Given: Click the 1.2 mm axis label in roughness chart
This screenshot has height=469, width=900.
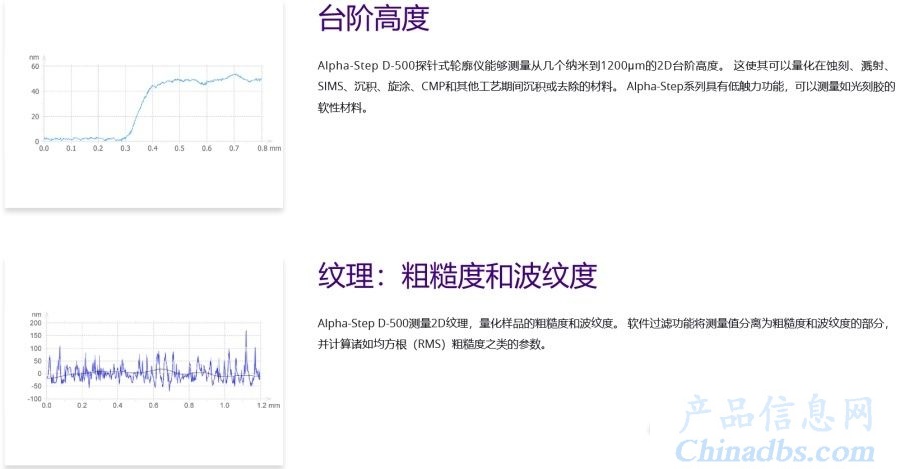Looking at the screenshot, I should [x=268, y=405].
